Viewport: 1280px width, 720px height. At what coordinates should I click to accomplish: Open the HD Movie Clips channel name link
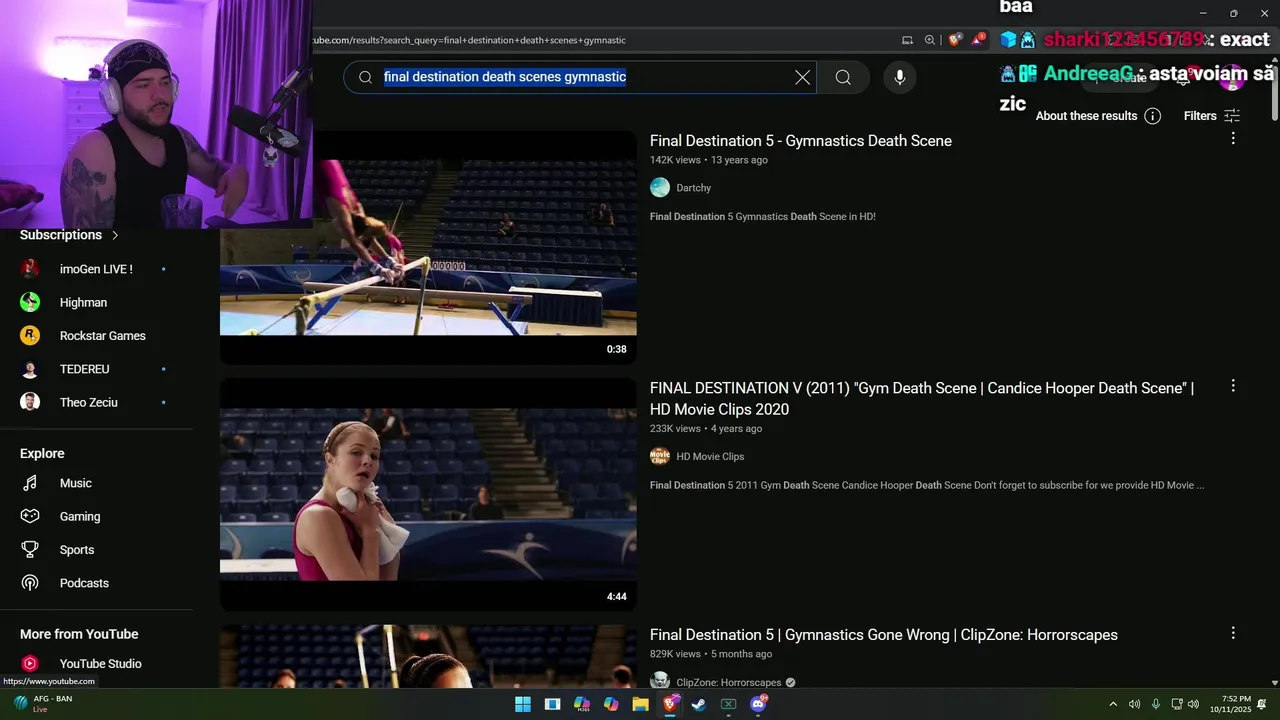(x=710, y=456)
